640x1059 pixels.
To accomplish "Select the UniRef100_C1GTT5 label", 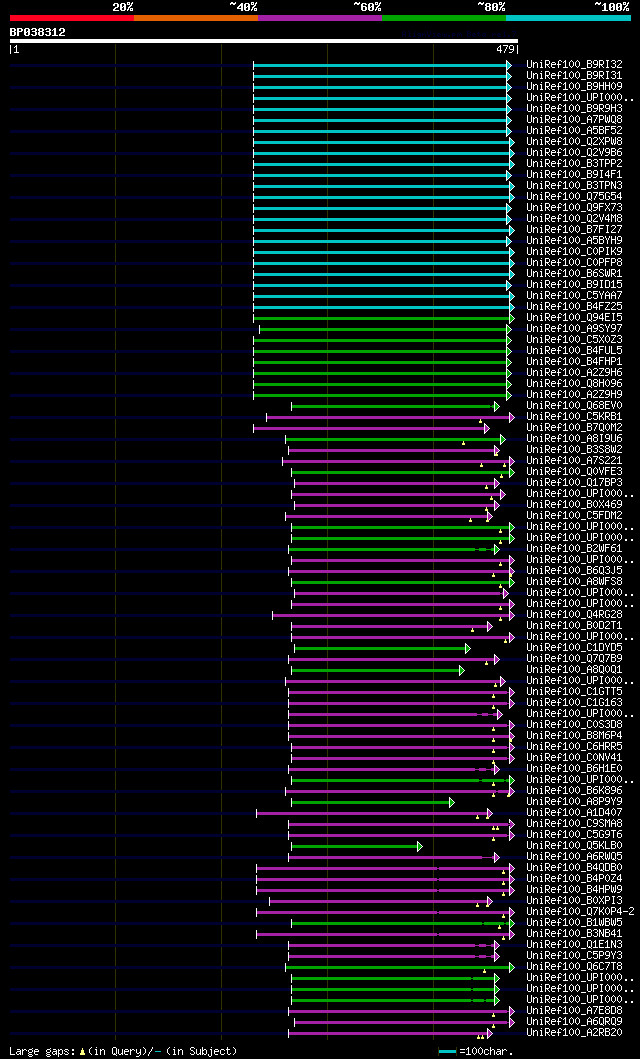I will [x=575, y=691].
